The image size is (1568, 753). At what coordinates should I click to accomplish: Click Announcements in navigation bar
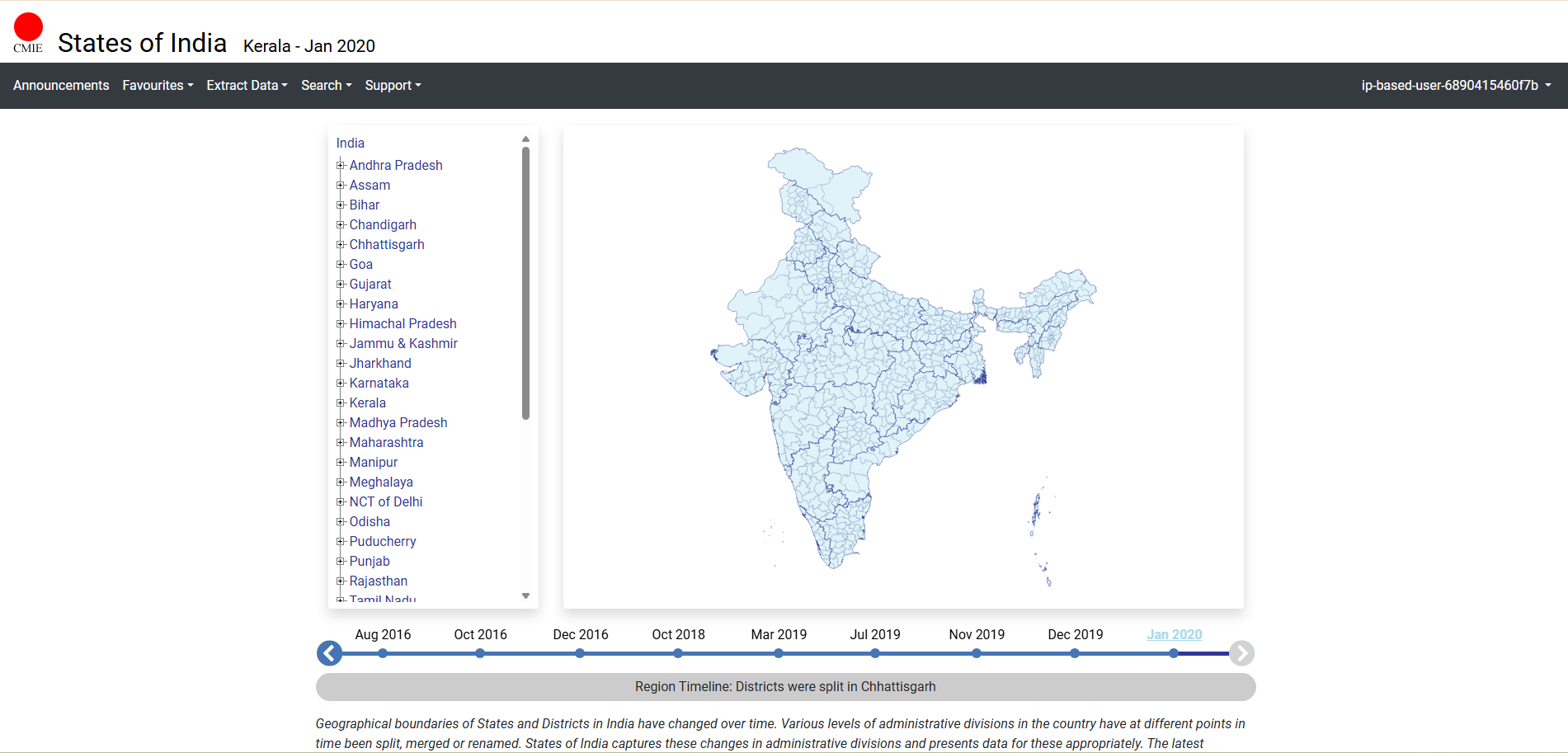61,85
